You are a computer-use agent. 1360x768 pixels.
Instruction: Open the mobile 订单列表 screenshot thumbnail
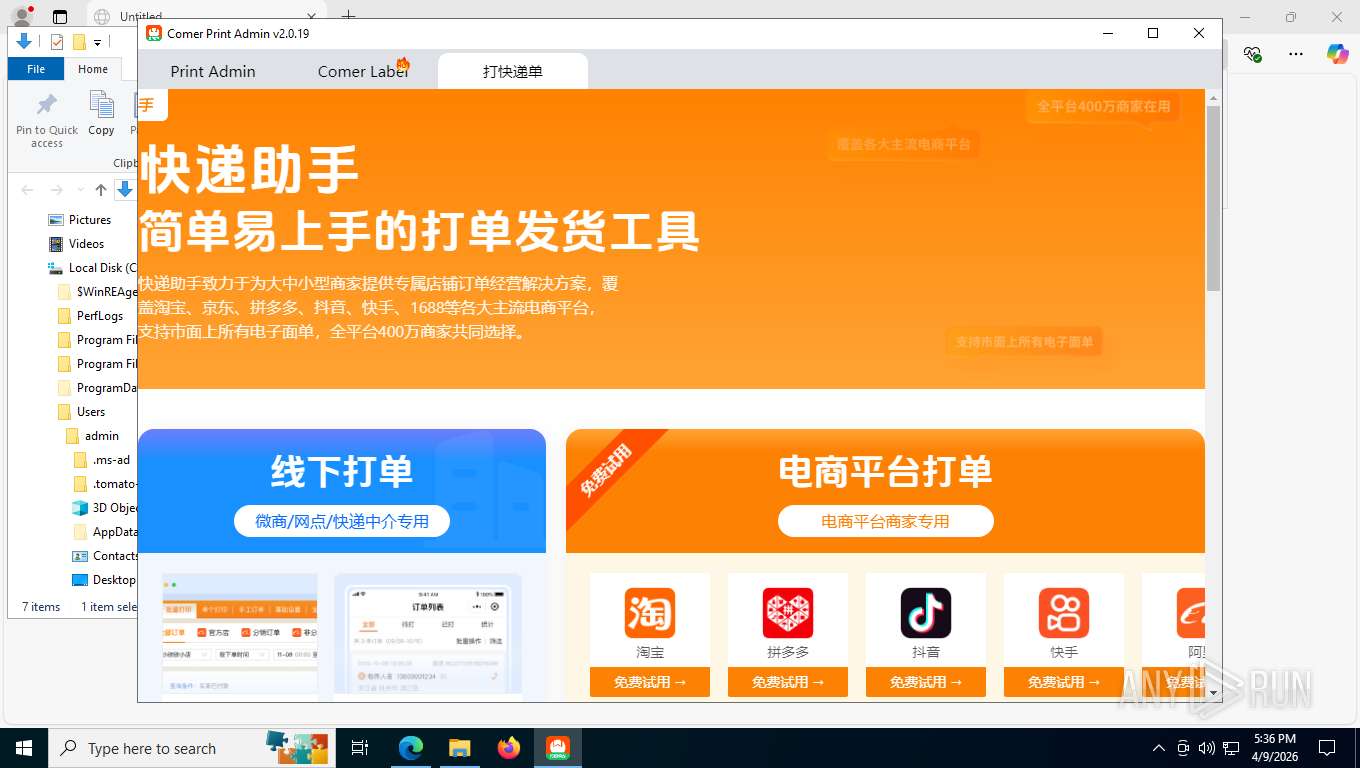[428, 636]
